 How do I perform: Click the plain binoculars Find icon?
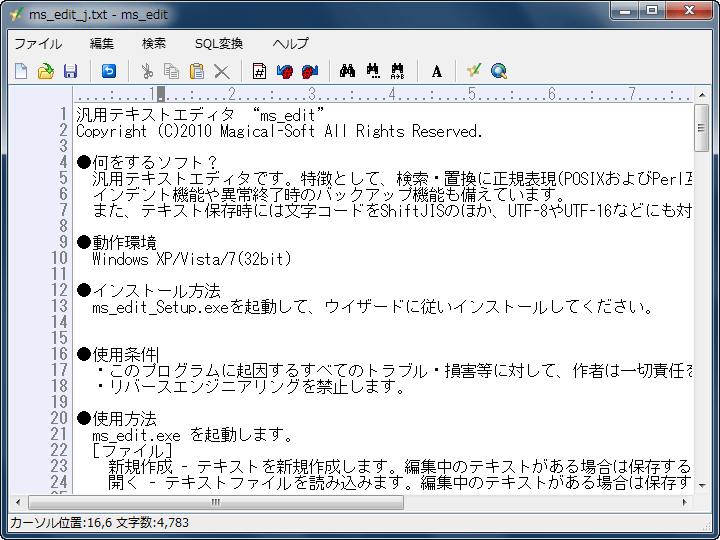348,71
